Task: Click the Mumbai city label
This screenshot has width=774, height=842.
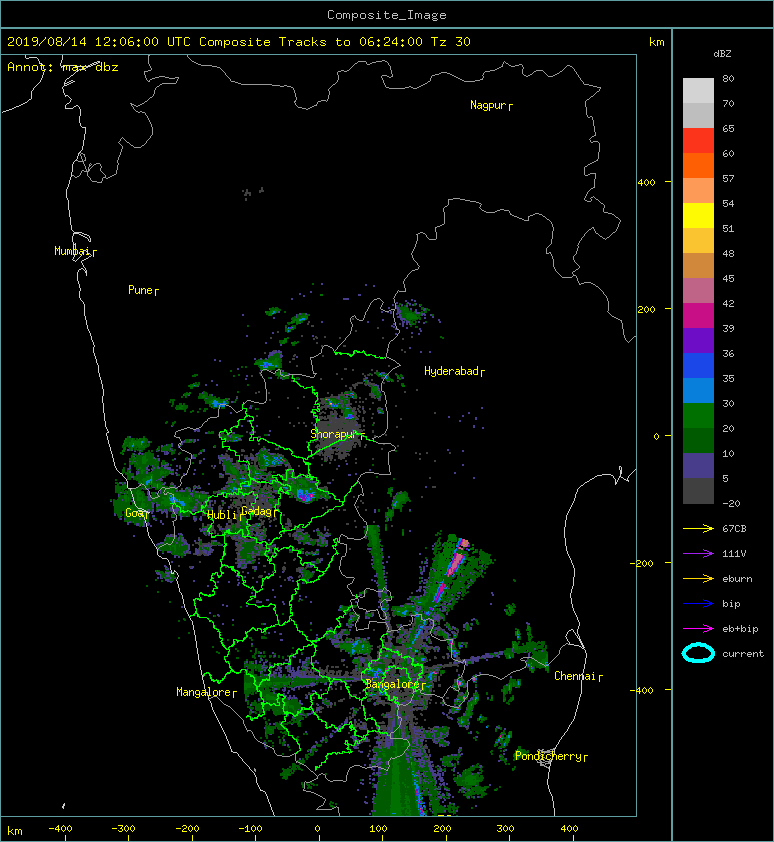Action: click(75, 251)
